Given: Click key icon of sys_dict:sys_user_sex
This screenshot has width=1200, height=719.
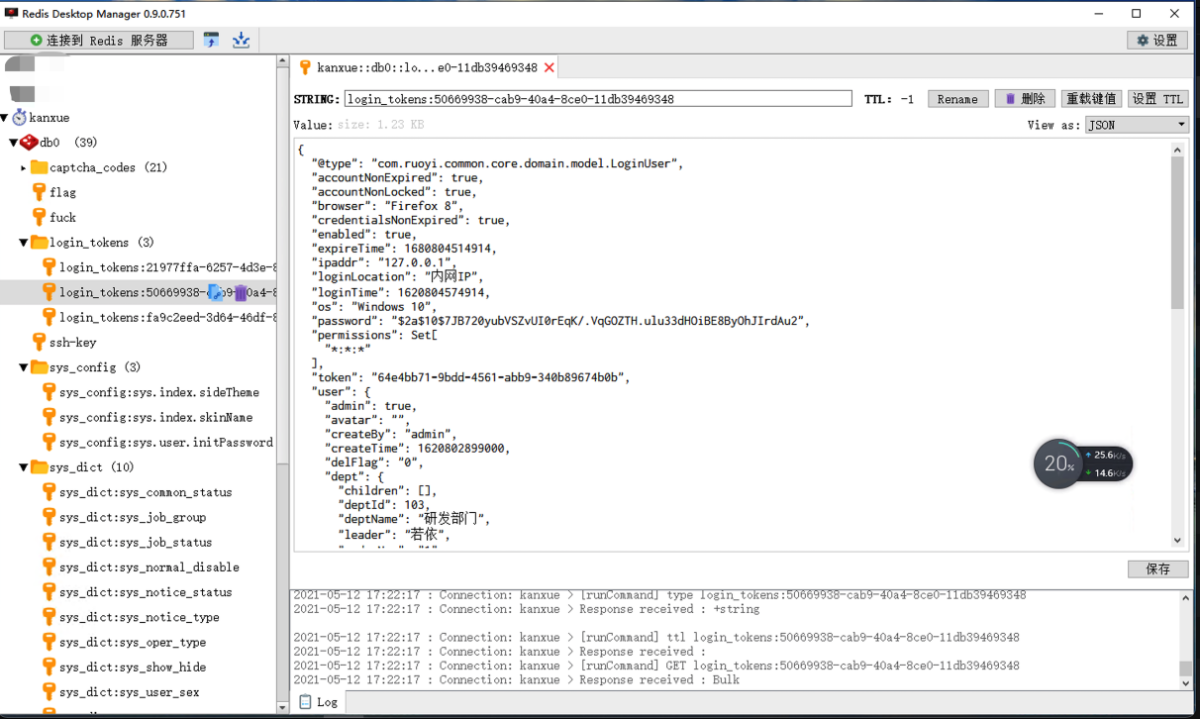Looking at the screenshot, I should pos(49,692).
